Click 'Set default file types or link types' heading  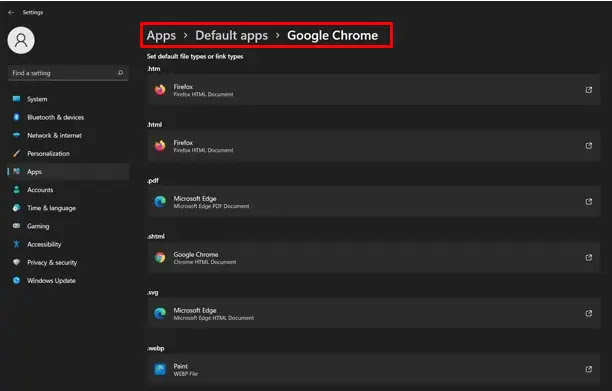tap(195, 57)
